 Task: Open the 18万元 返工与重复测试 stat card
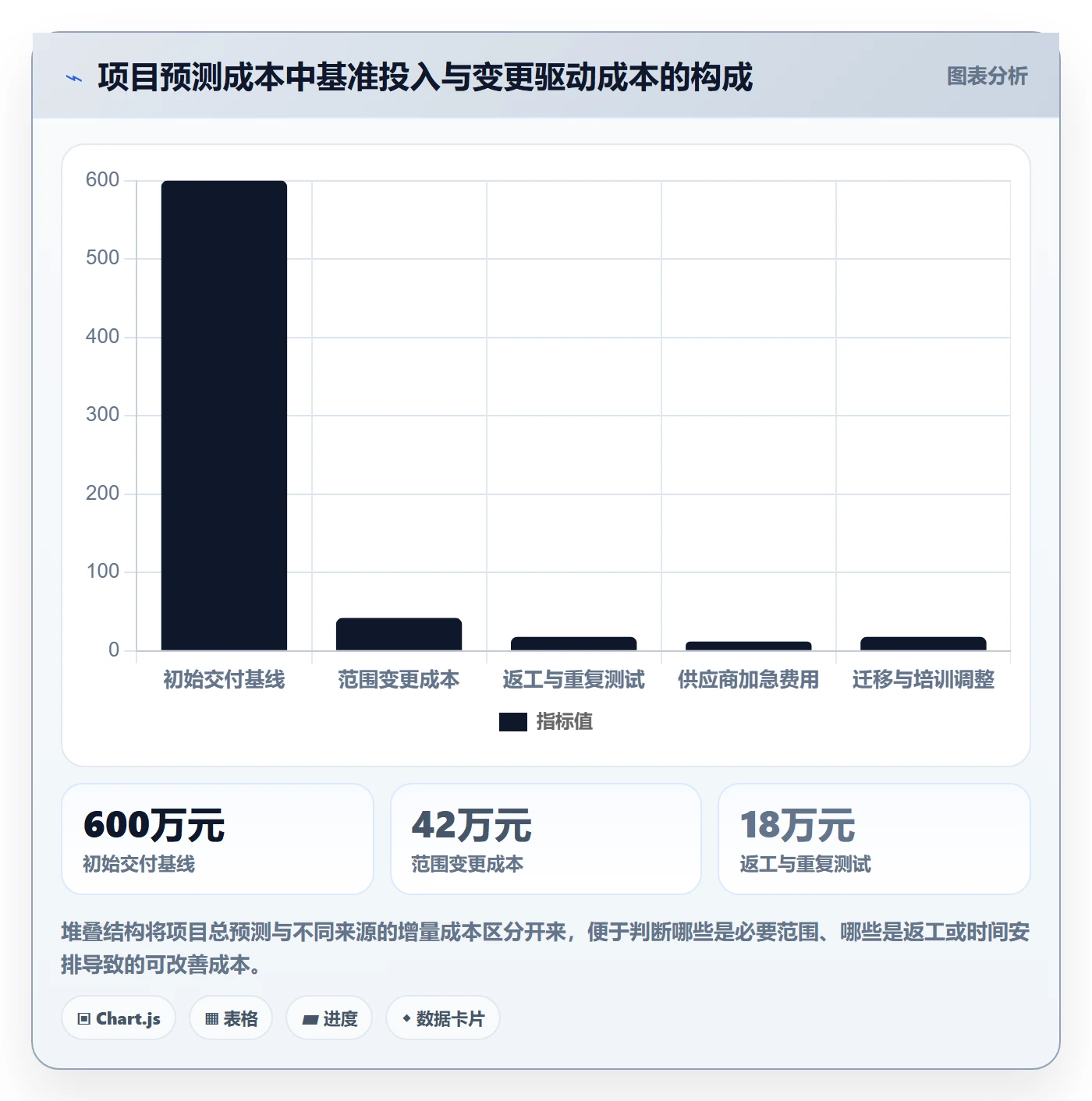pos(874,839)
